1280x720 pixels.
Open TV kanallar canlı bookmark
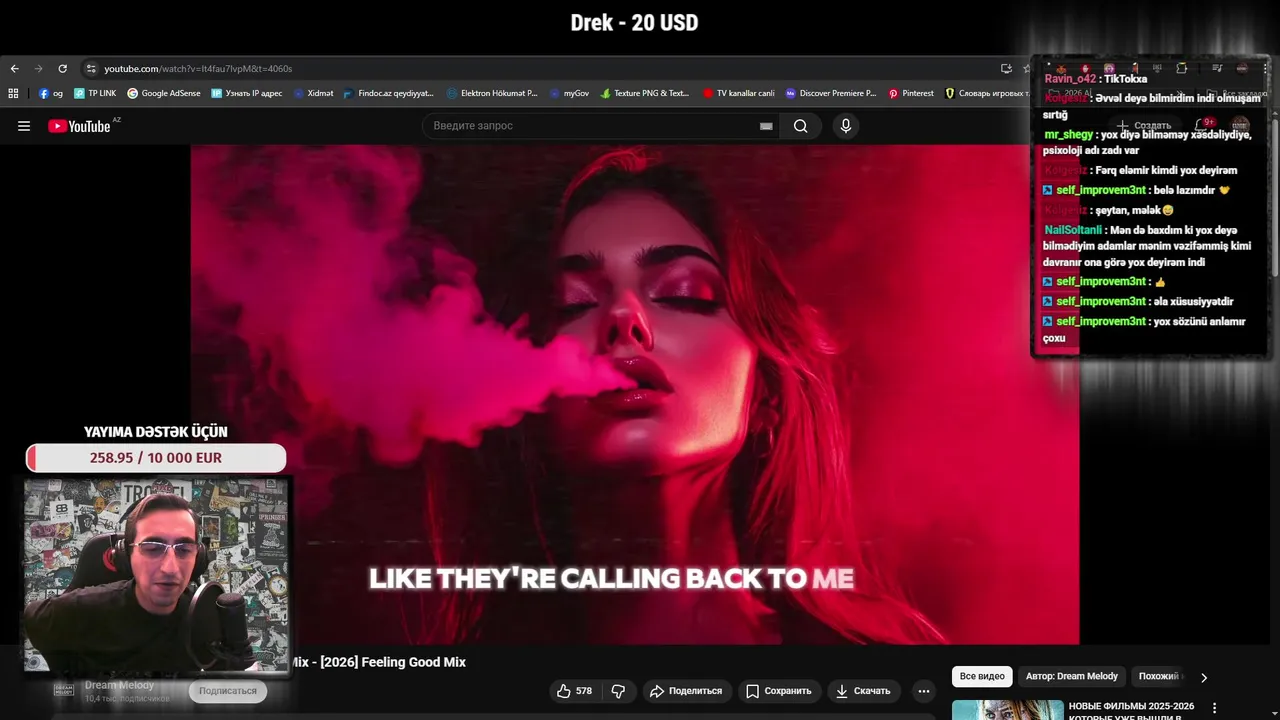tap(738, 93)
